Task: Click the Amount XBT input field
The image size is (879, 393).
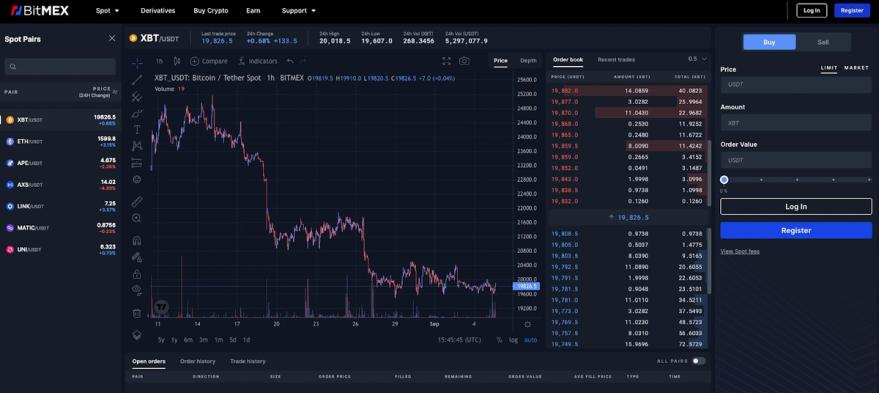Action: pos(796,122)
